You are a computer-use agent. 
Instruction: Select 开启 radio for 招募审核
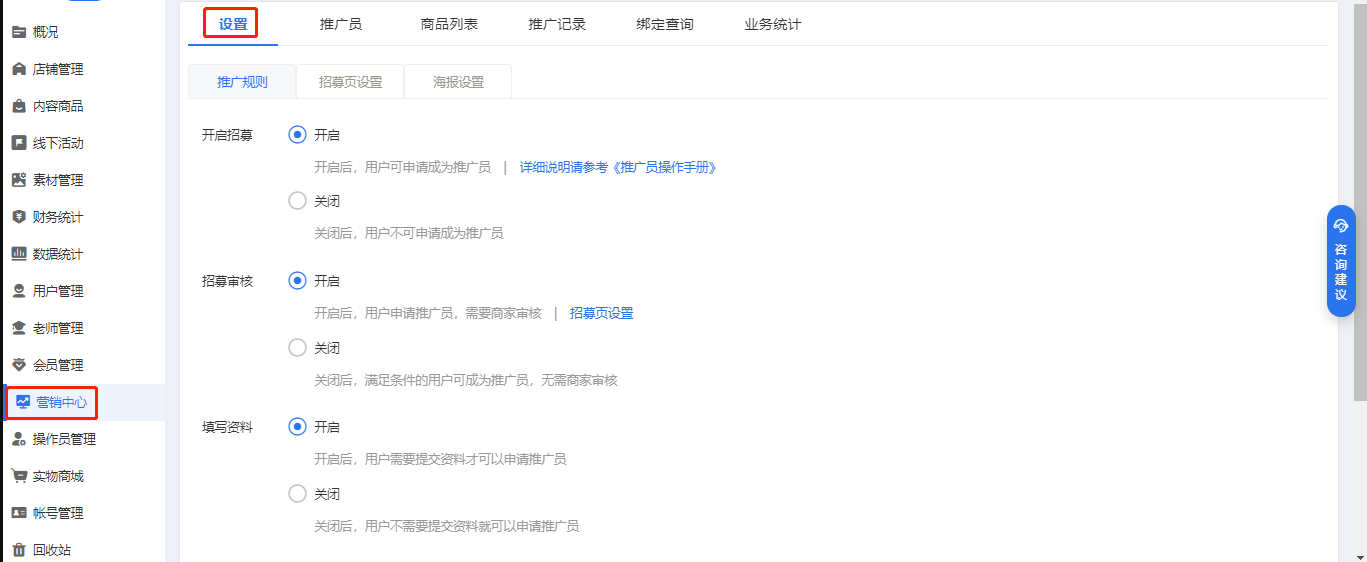(x=297, y=281)
